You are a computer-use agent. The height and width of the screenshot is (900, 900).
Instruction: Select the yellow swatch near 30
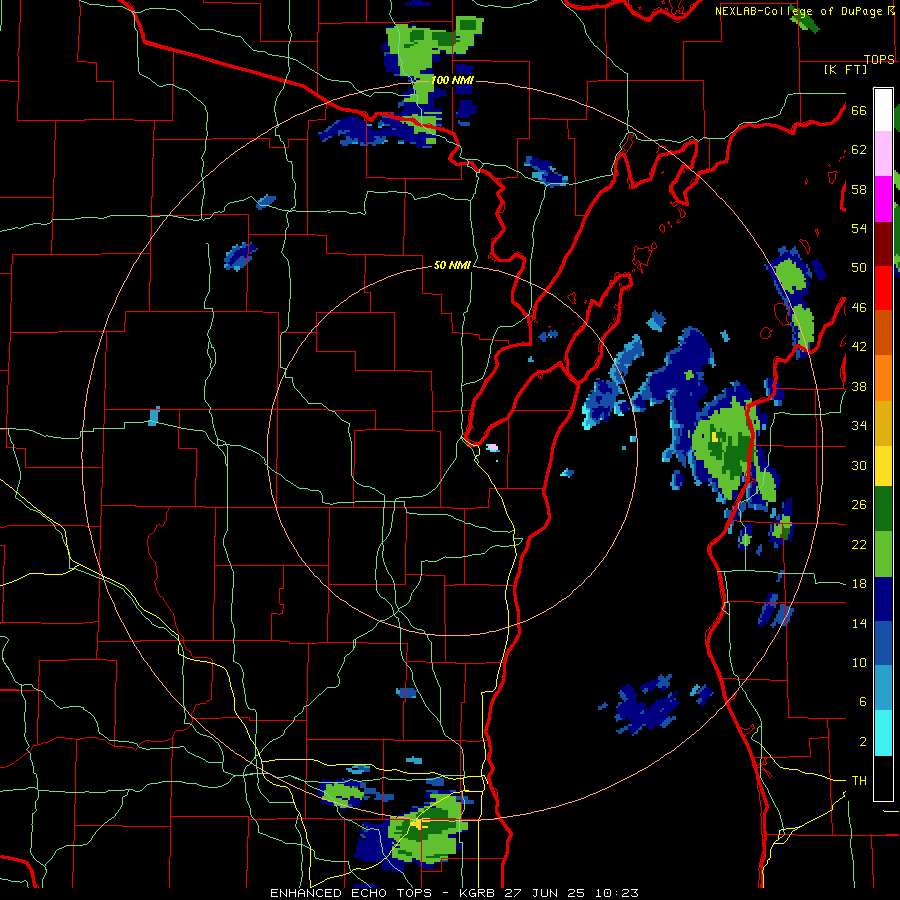click(x=883, y=465)
